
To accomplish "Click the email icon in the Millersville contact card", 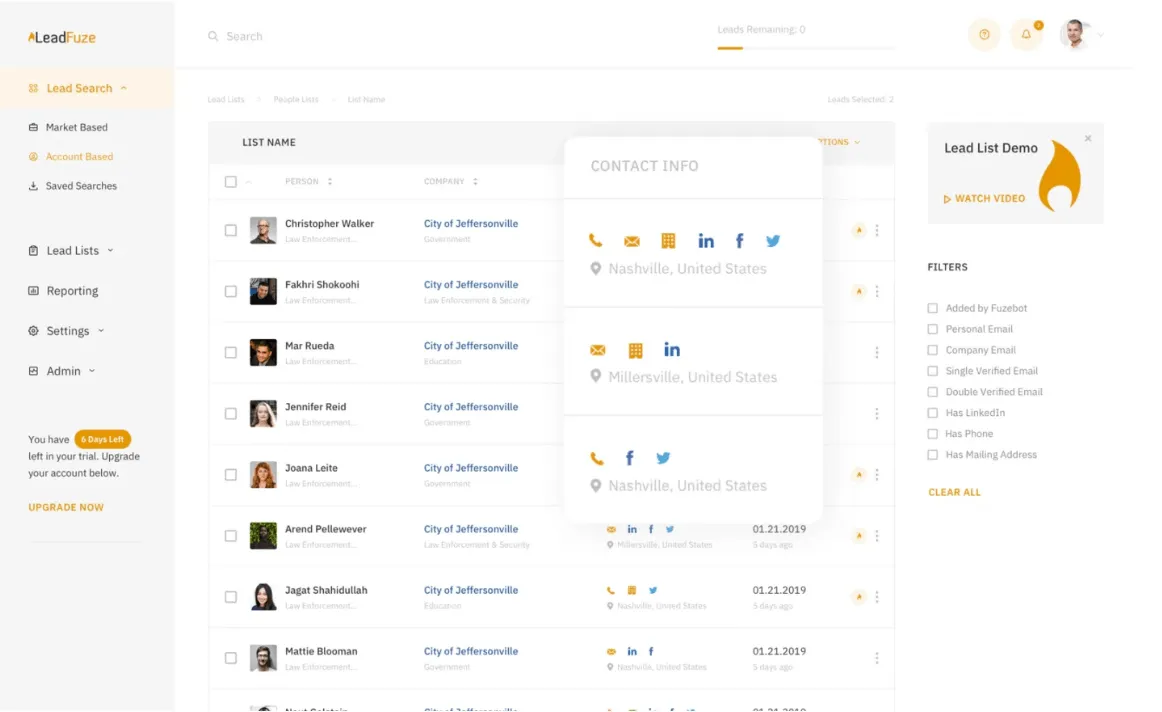I will point(597,350).
